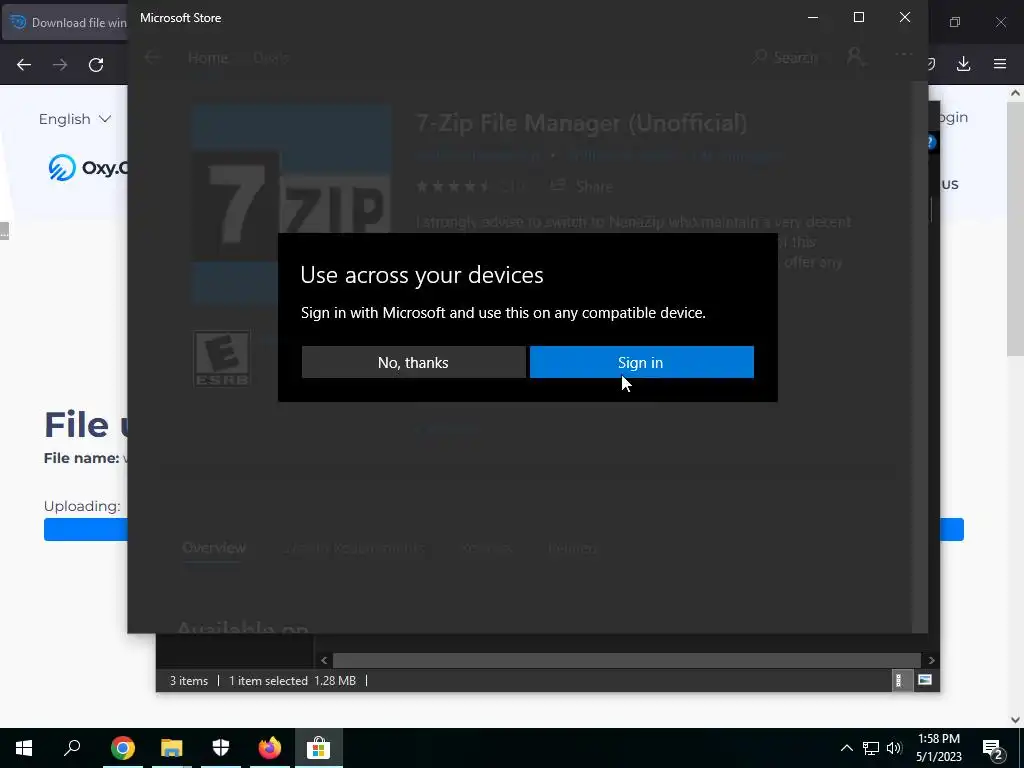Click '3 items' in Explorer status bar
Screen dimensions: 1024x768
coord(189,680)
